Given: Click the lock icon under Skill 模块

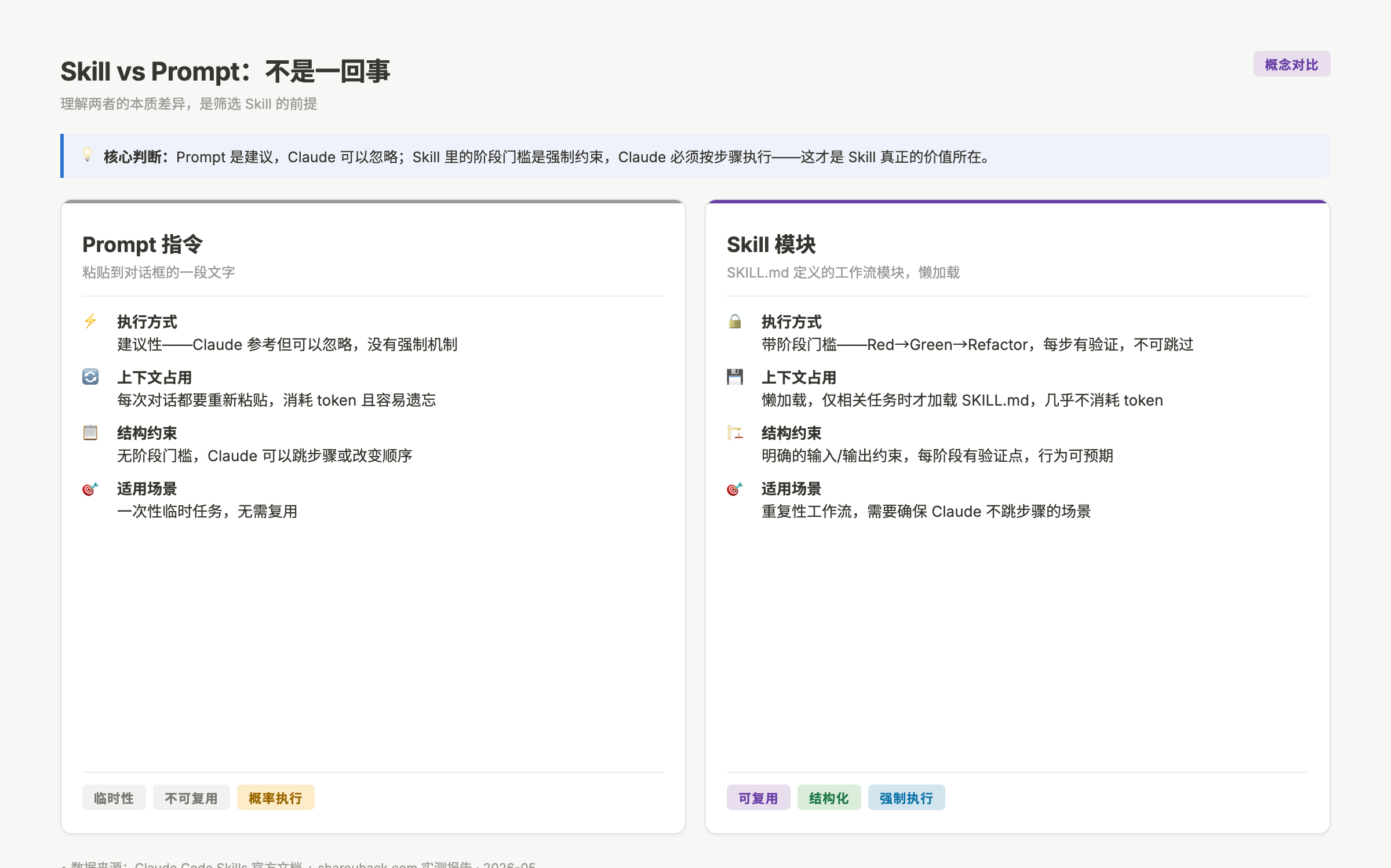Looking at the screenshot, I should click(735, 321).
